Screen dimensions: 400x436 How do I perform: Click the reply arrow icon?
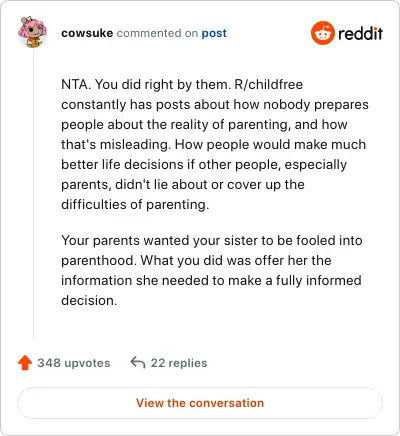138,362
